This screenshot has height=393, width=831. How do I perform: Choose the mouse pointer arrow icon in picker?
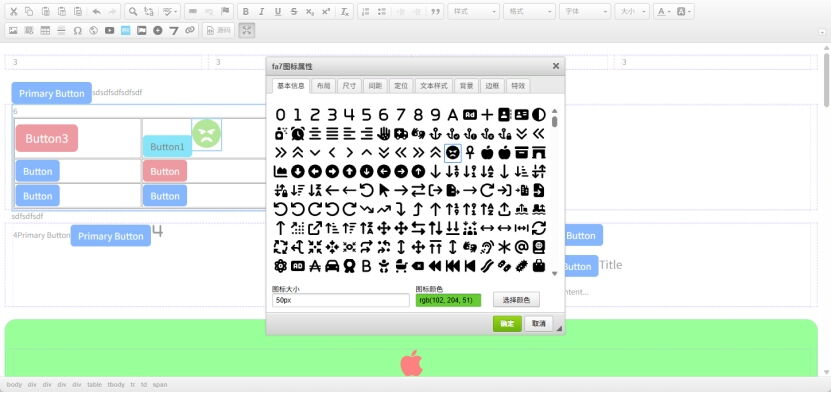pyautogui.click(x=384, y=190)
